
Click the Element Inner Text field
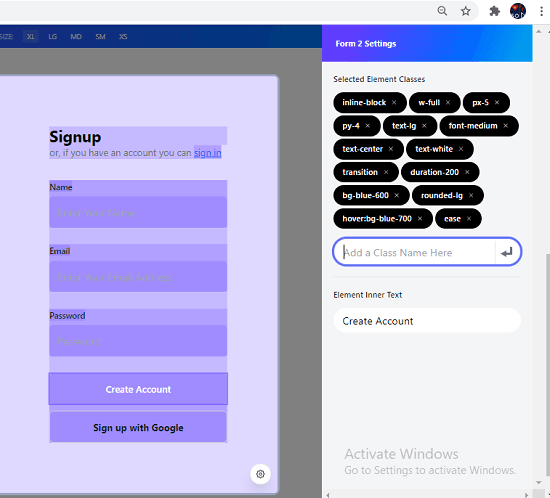[427, 321]
